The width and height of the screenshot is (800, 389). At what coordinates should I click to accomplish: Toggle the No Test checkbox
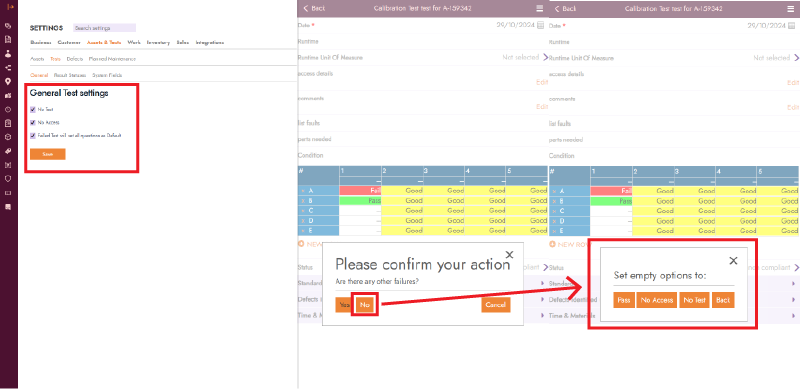[x=33, y=109]
